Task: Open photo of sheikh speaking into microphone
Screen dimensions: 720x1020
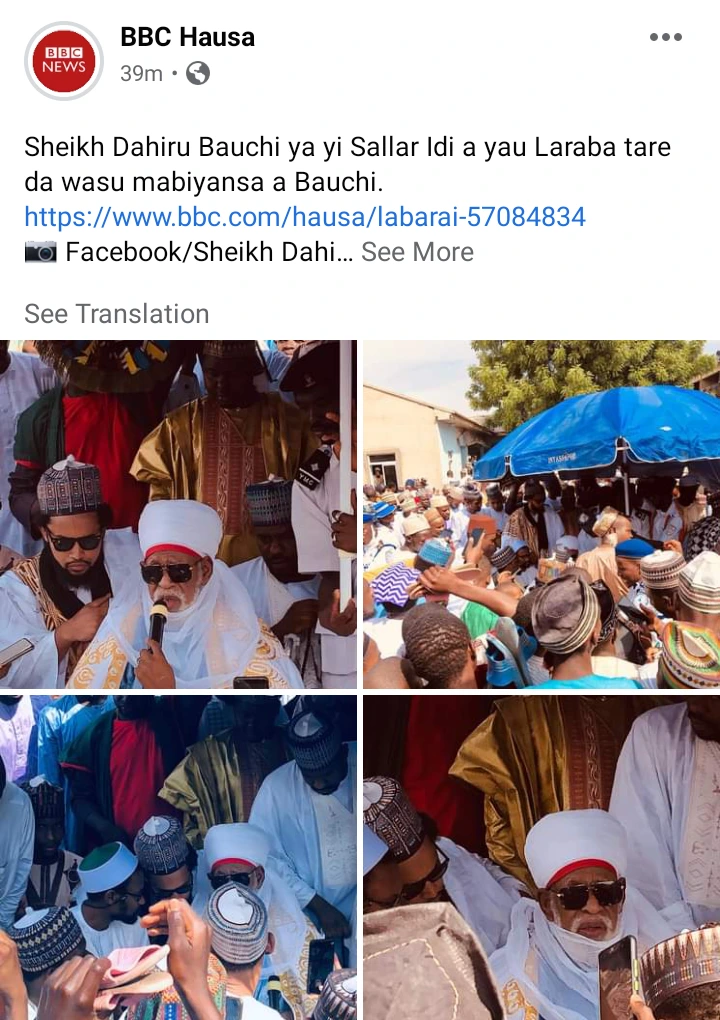Action: point(178,514)
